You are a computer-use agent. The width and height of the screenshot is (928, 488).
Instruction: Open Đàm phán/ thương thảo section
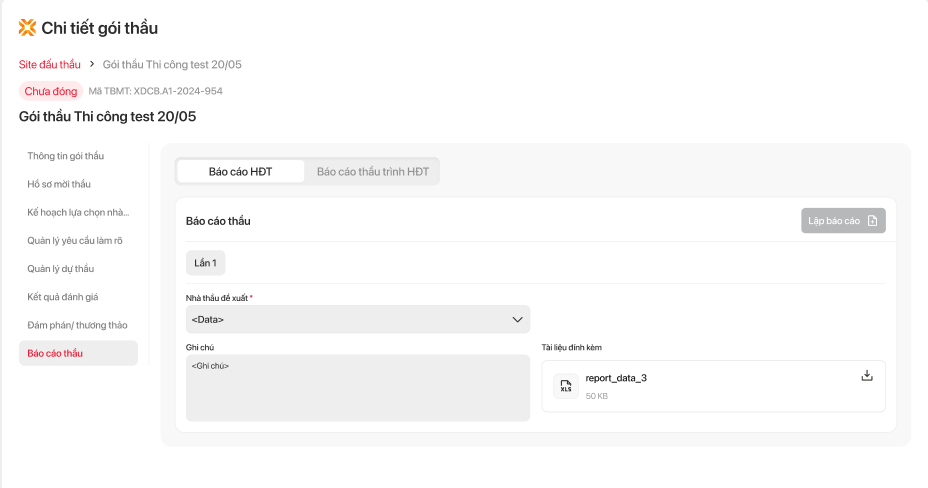[x=77, y=325]
